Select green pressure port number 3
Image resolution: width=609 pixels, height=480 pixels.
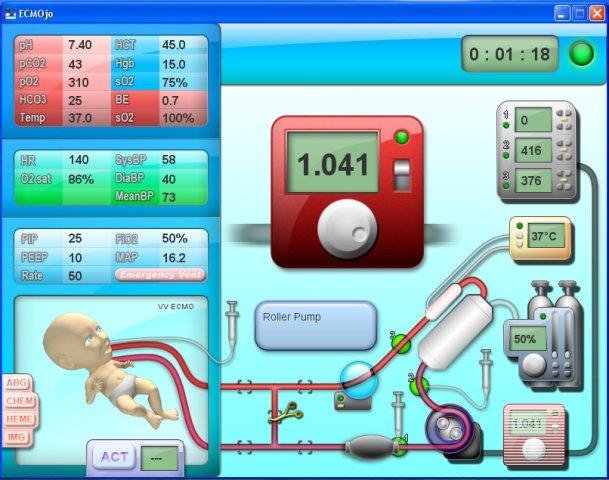[400, 343]
